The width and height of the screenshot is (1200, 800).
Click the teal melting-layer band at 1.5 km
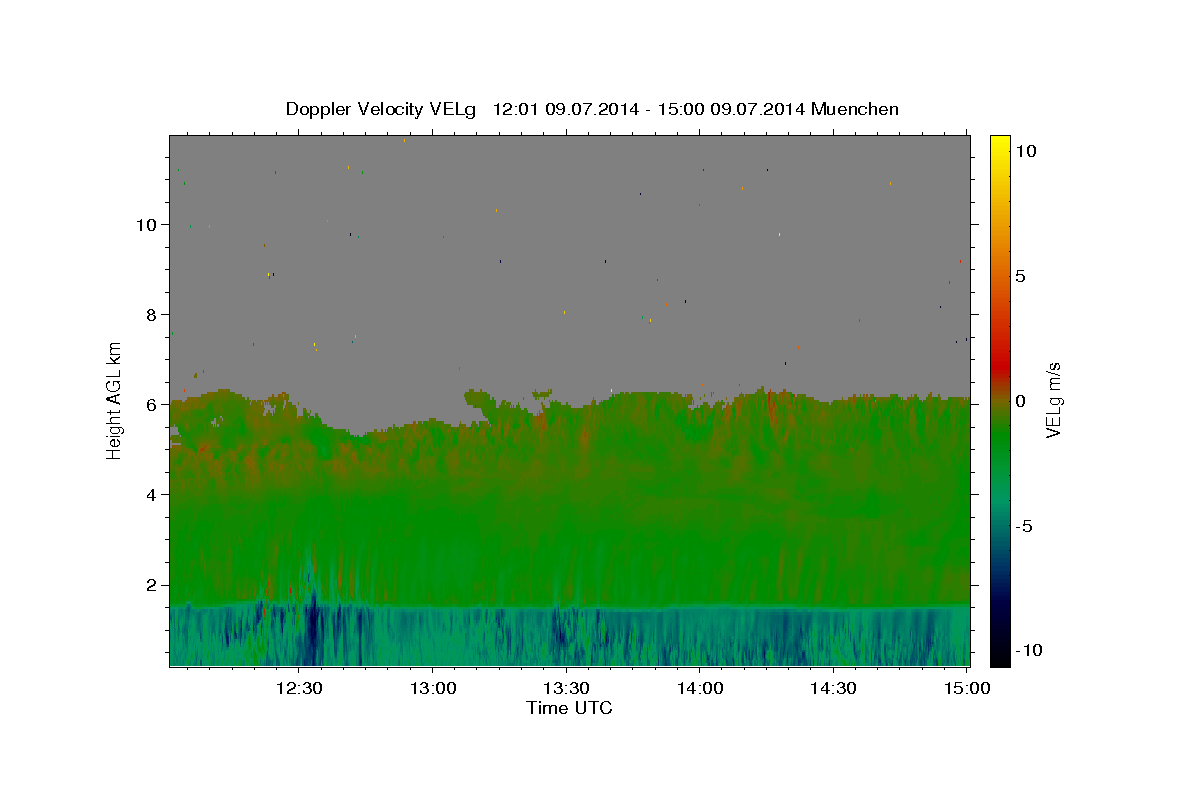pos(569,607)
